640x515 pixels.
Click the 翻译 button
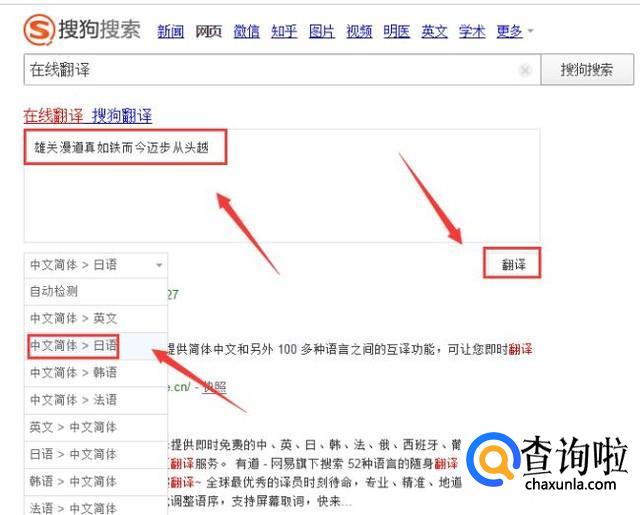pyautogui.click(x=513, y=264)
